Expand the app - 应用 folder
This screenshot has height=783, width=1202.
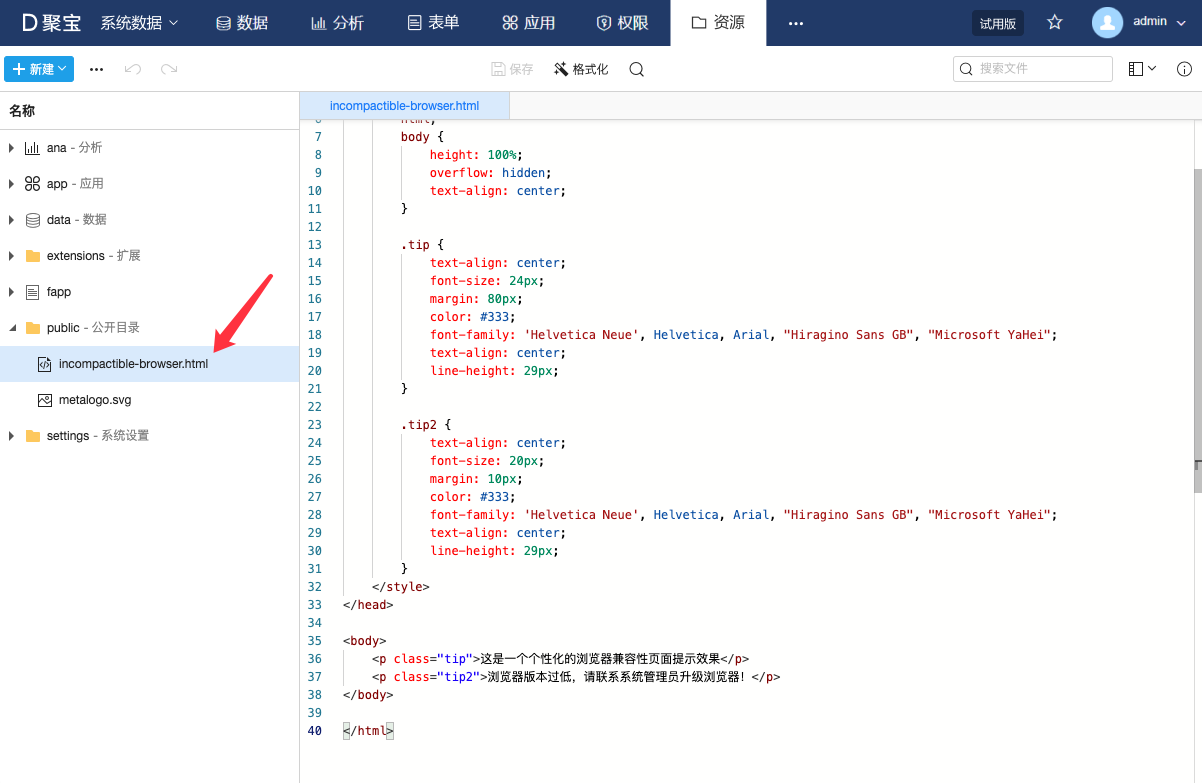[x=11, y=184]
